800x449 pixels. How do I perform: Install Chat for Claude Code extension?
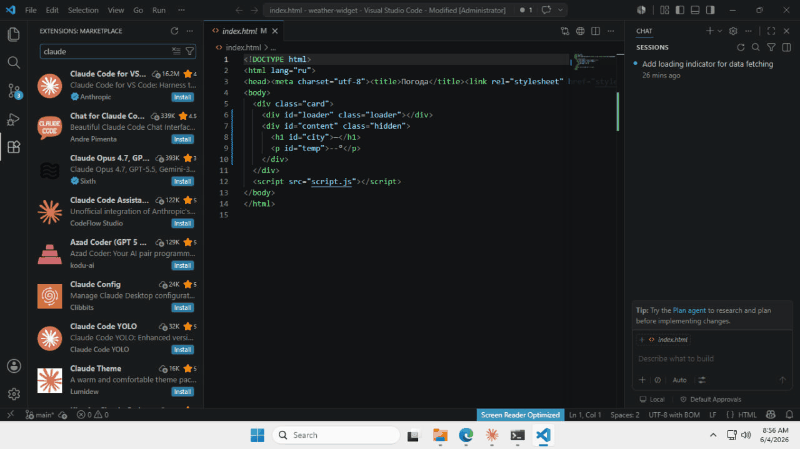click(182, 139)
